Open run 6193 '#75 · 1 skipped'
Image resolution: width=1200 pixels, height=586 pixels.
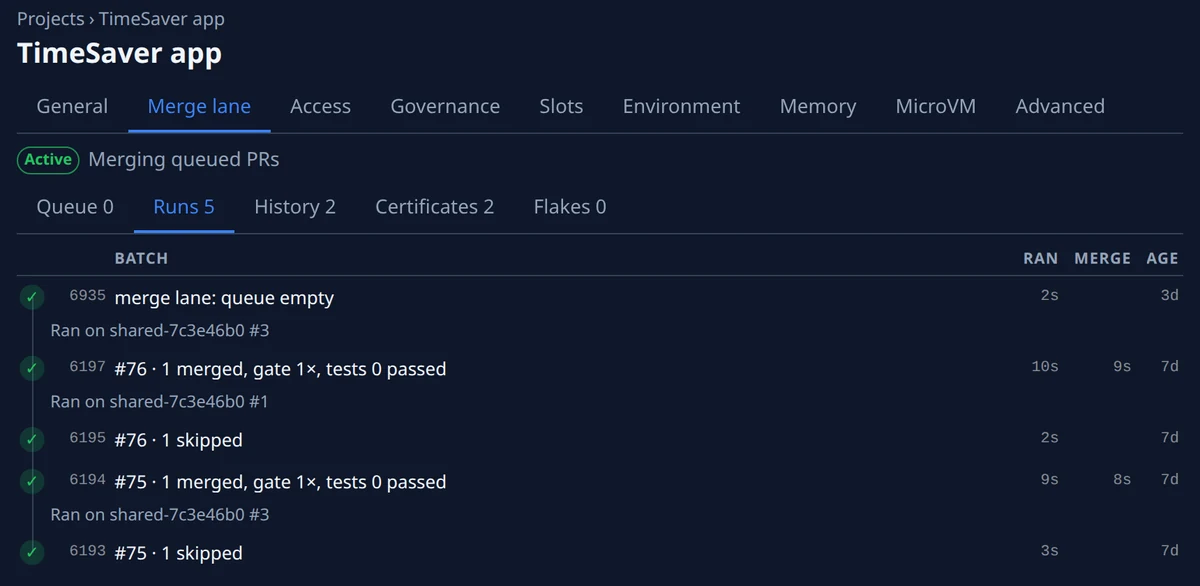click(178, 553)
